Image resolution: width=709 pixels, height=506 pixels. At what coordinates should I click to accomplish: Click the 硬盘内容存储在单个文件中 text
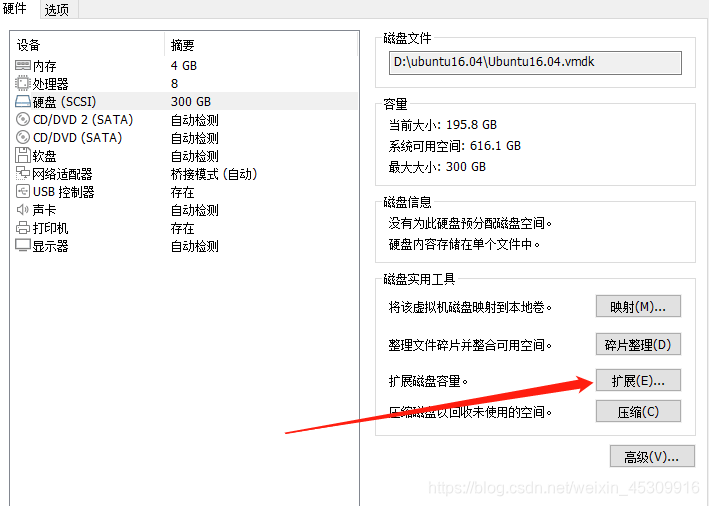pos(464,244)
